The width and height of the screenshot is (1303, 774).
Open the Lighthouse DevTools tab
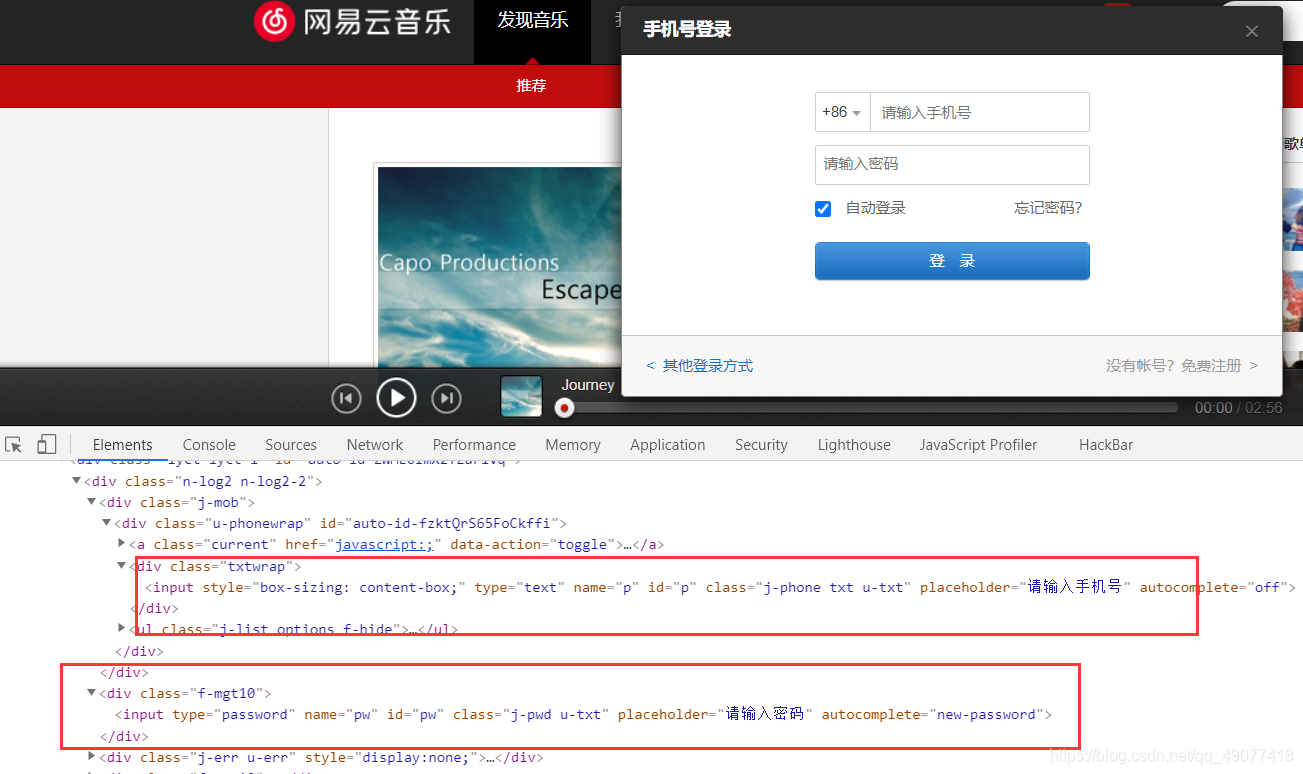(854, 445)
